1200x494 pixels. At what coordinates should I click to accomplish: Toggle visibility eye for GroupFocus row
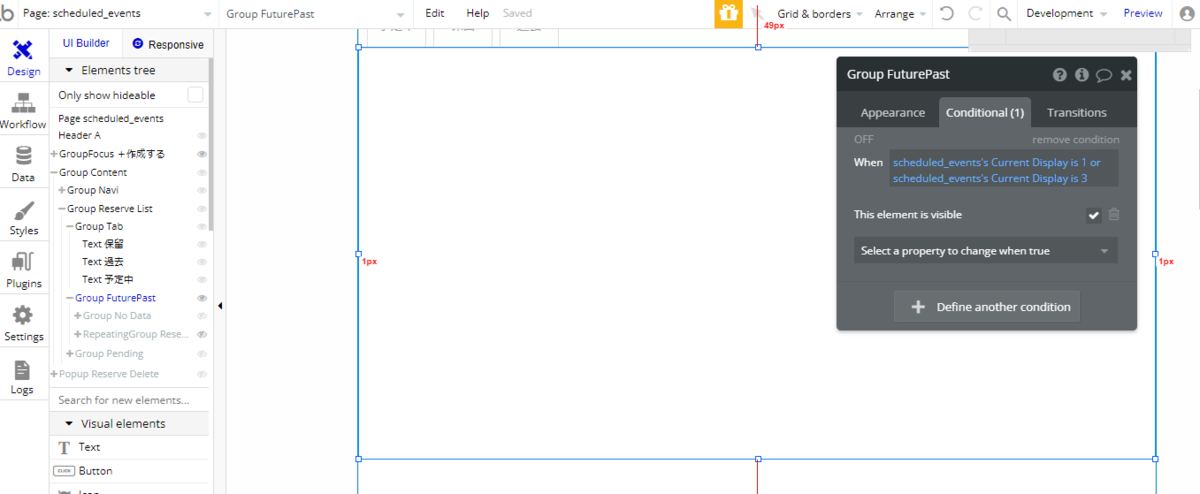202,154
